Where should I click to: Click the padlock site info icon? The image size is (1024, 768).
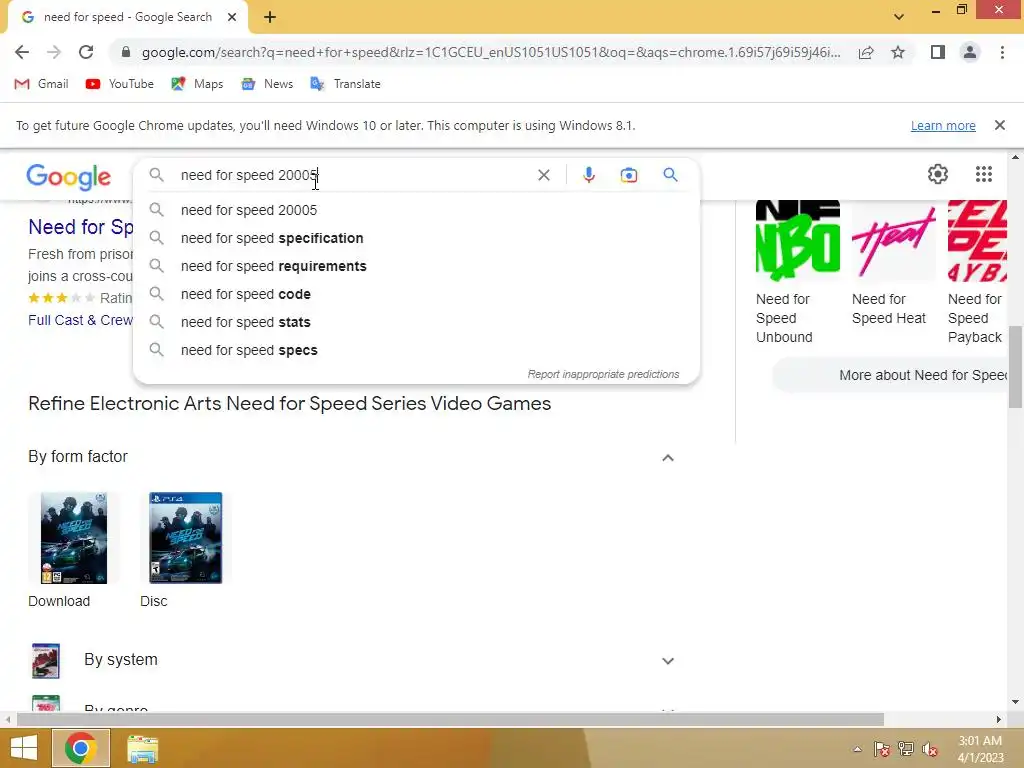(x=126, y=52)
